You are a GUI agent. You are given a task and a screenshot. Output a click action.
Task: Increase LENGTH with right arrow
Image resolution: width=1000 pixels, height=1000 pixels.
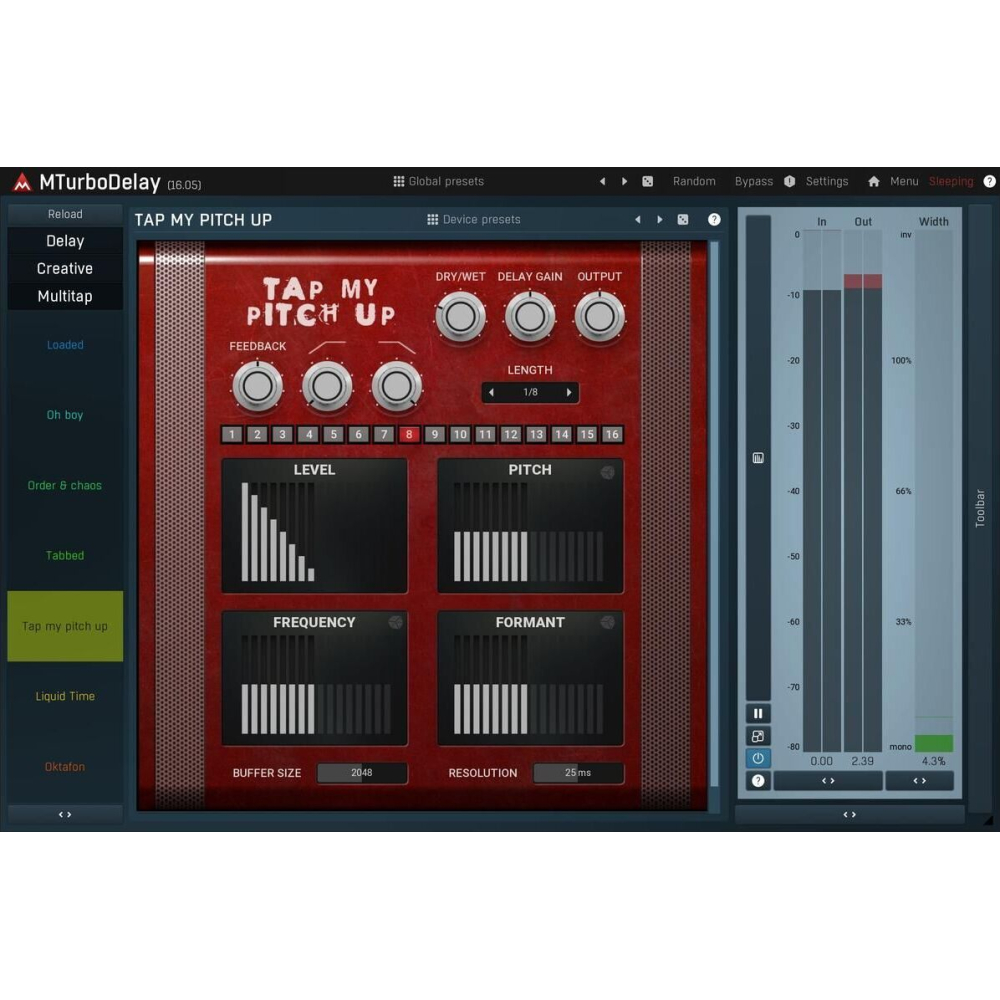point(569,392)
